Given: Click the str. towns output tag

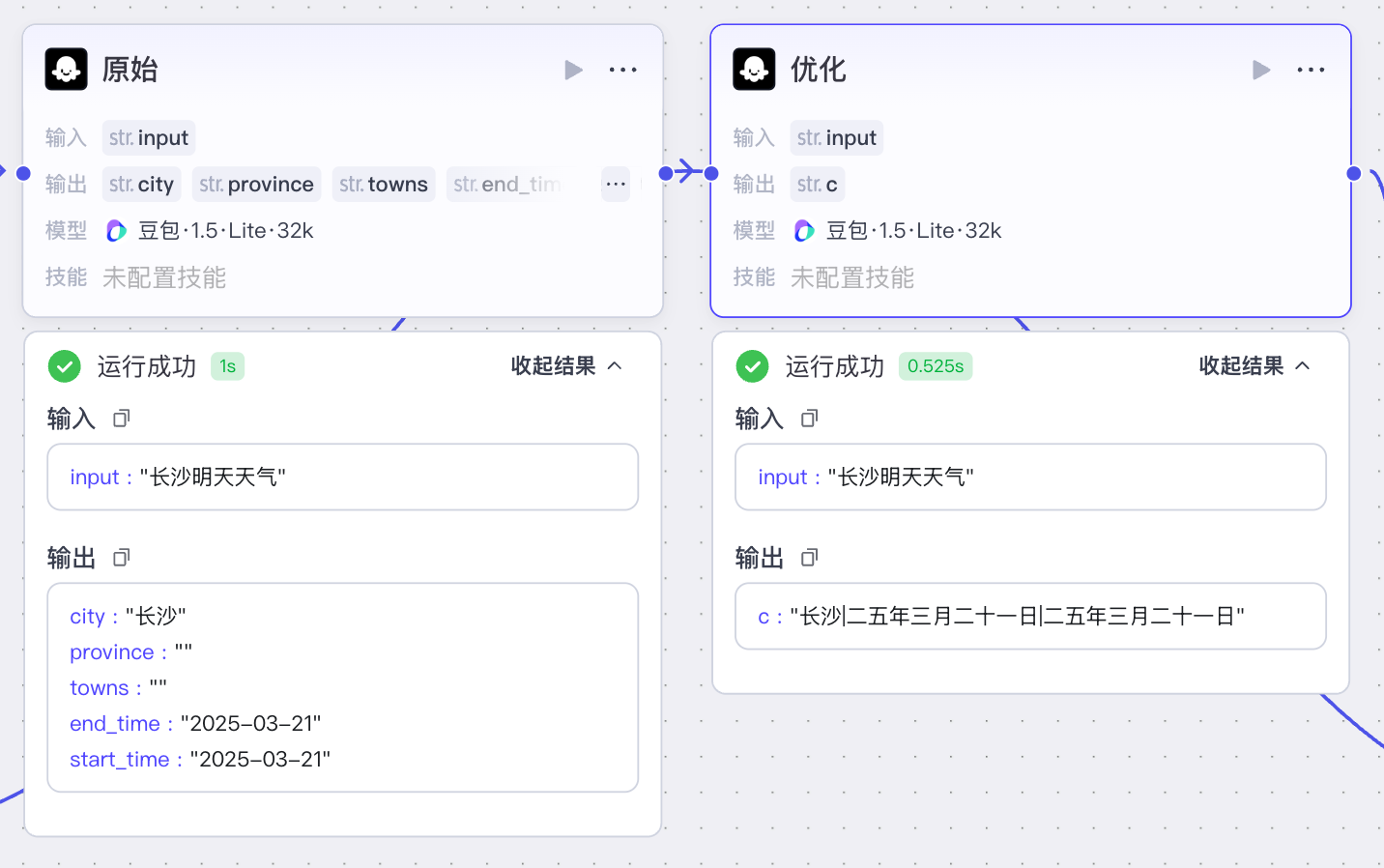Looking at the screenshot, I should (384, 184).
